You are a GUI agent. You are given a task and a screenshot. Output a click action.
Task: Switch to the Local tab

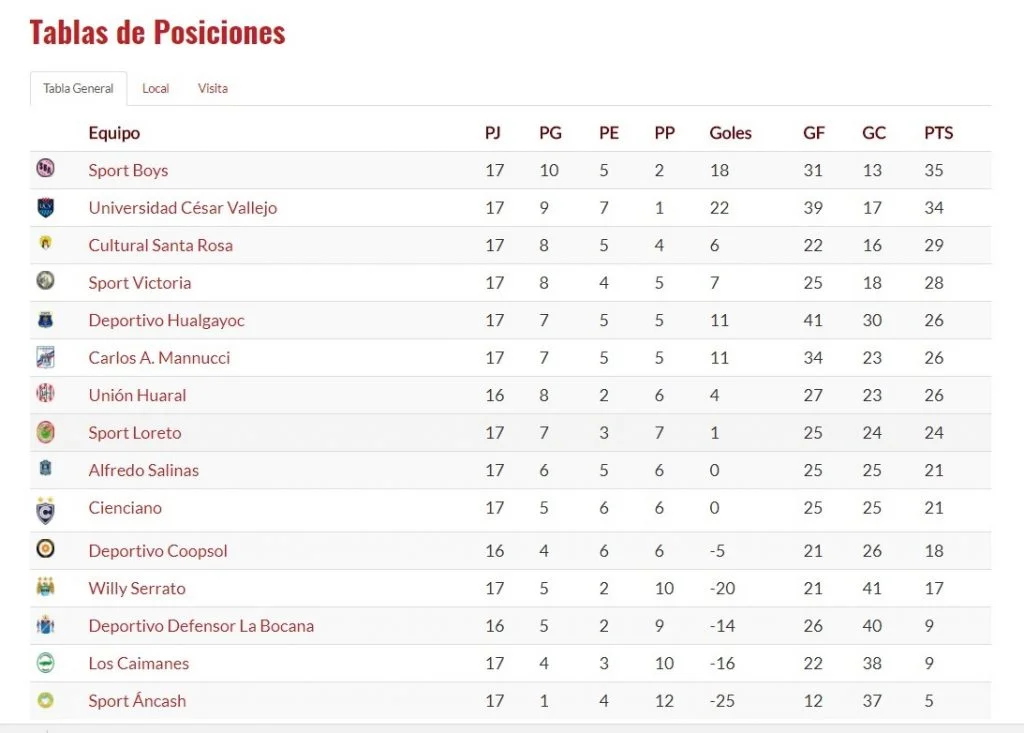coord(155,88)
